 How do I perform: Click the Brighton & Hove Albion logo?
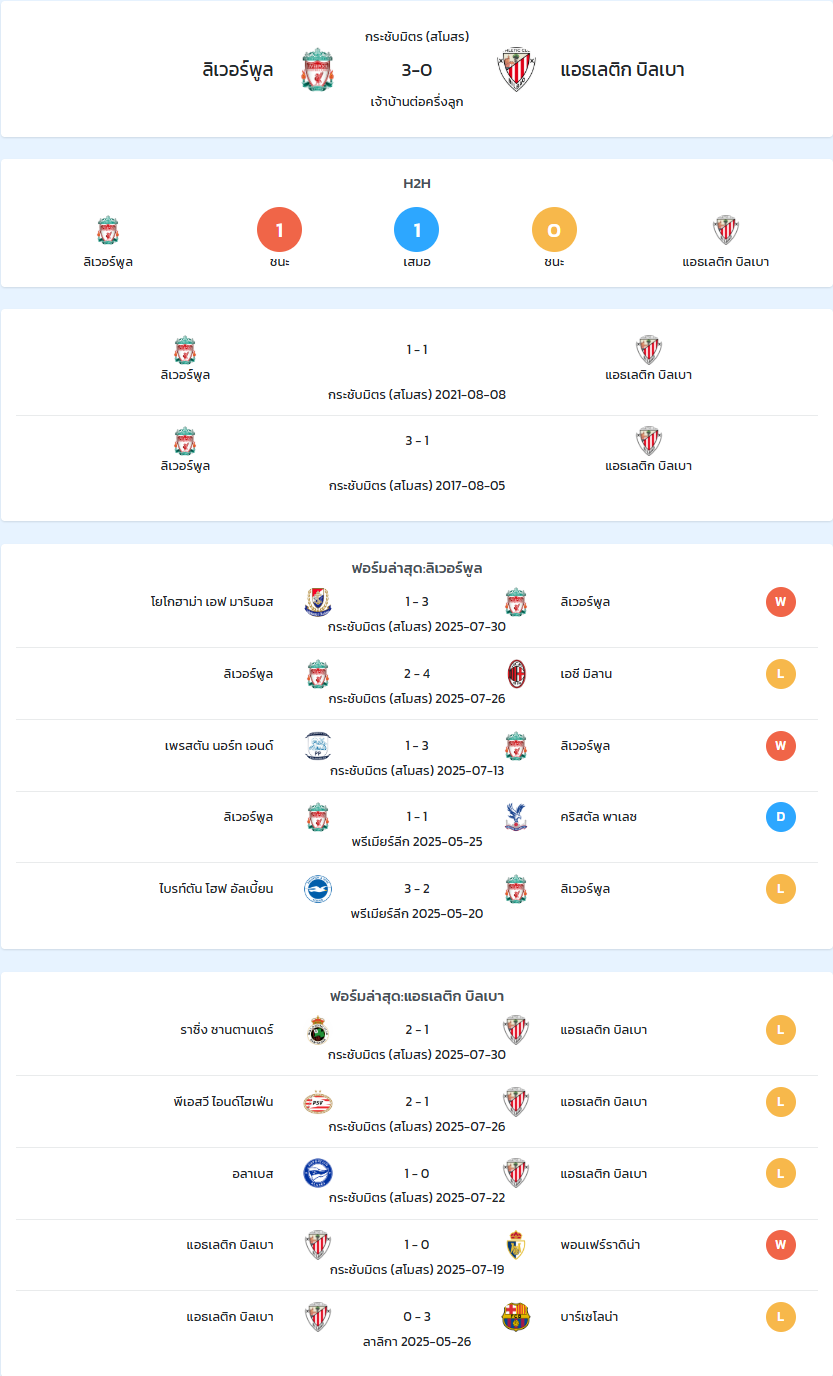[318, 889]
